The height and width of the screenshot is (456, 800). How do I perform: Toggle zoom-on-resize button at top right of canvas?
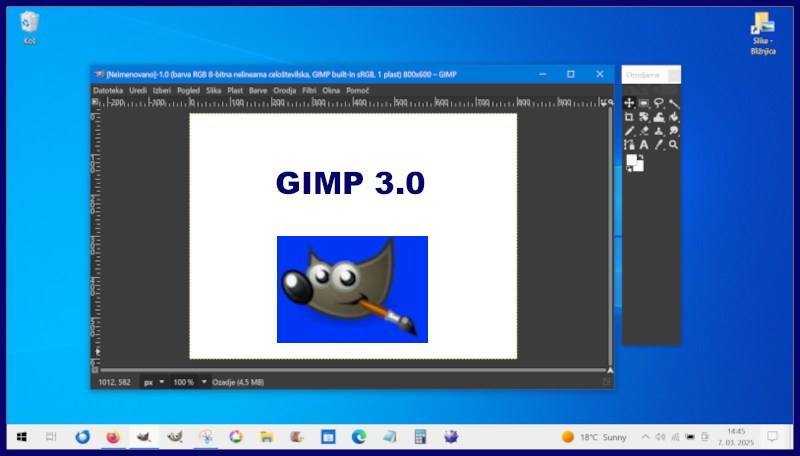click(610, 103)
